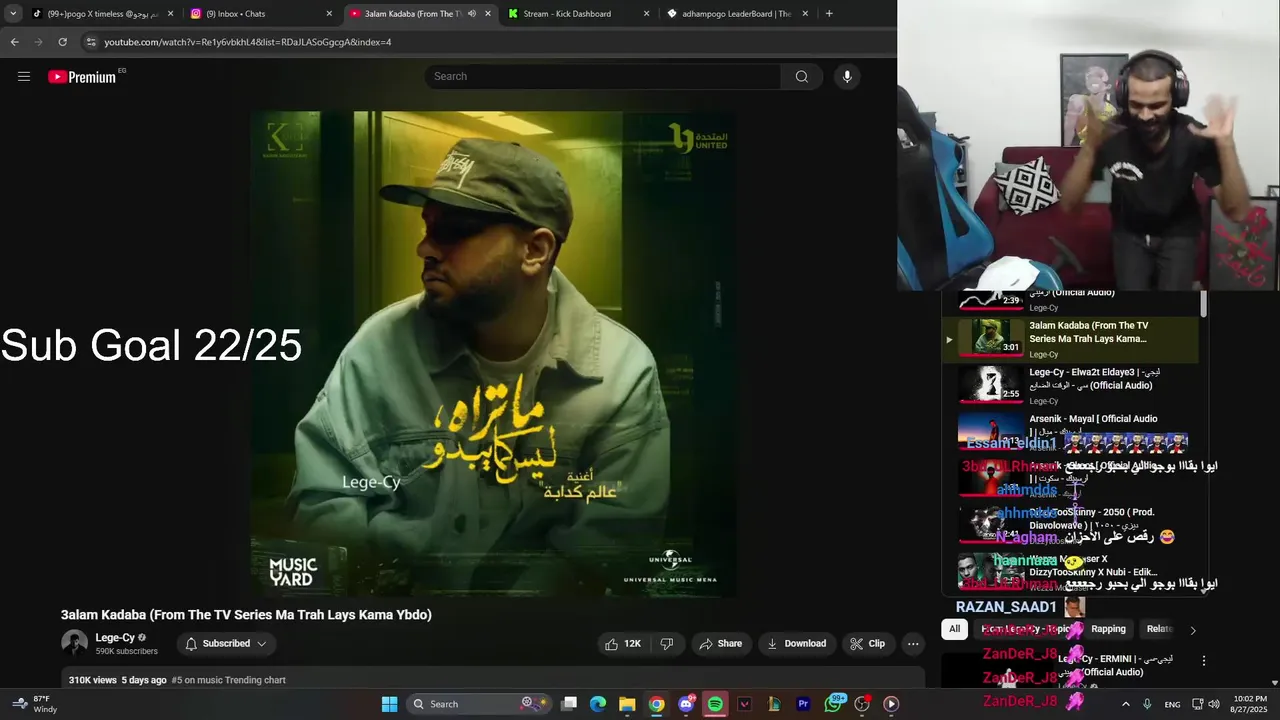The width and height of the screenshot is (1280, 720).
Task: Open the Subscribed notification dropdown
Action: coord(227,644)
